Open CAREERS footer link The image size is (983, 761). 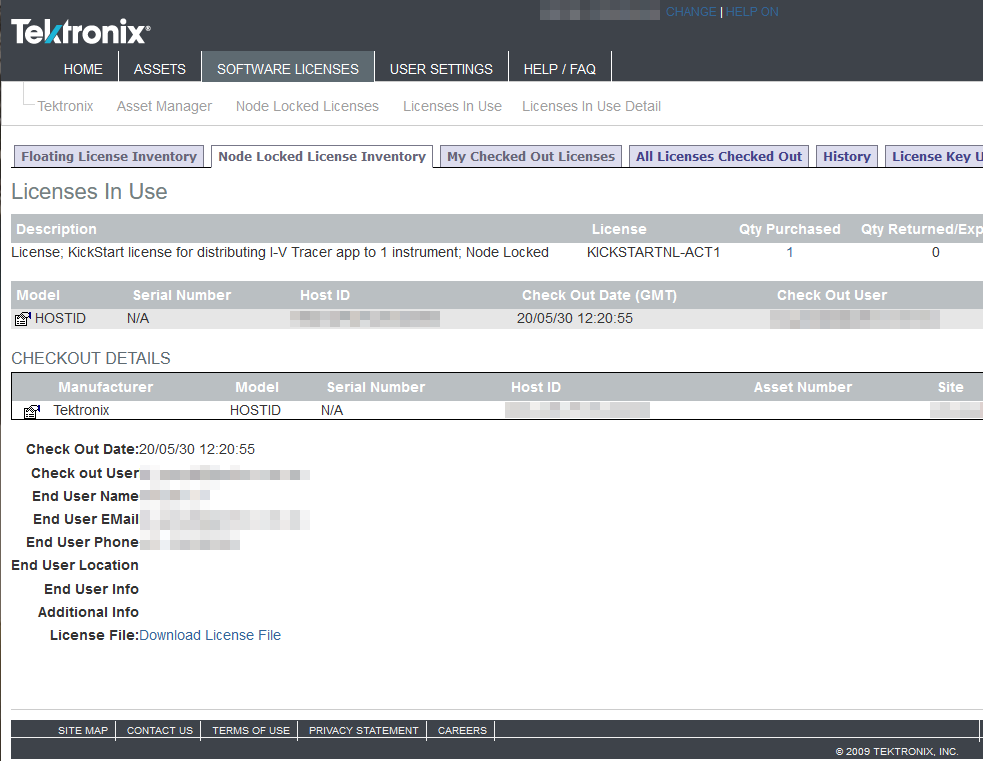(462, 730)
